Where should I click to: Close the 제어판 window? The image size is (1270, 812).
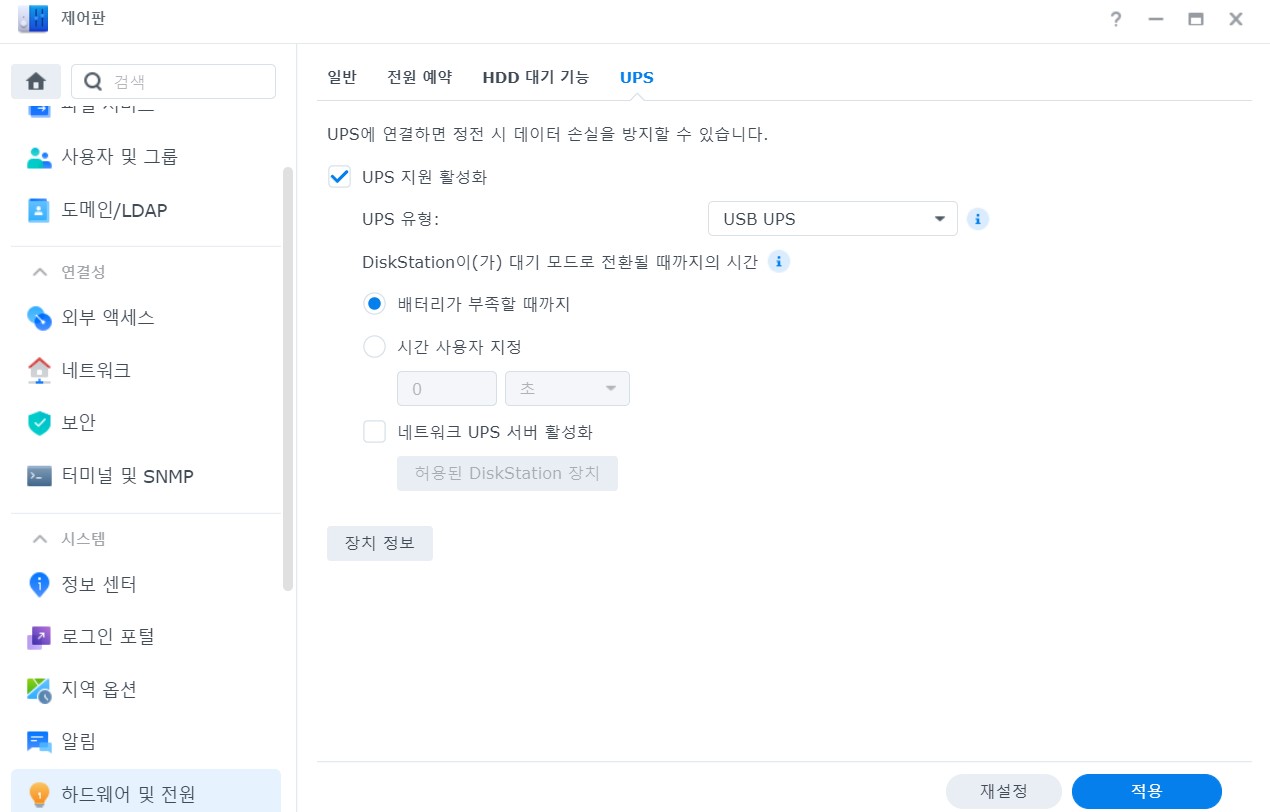pyautogui.click(x=1236, y=19)
